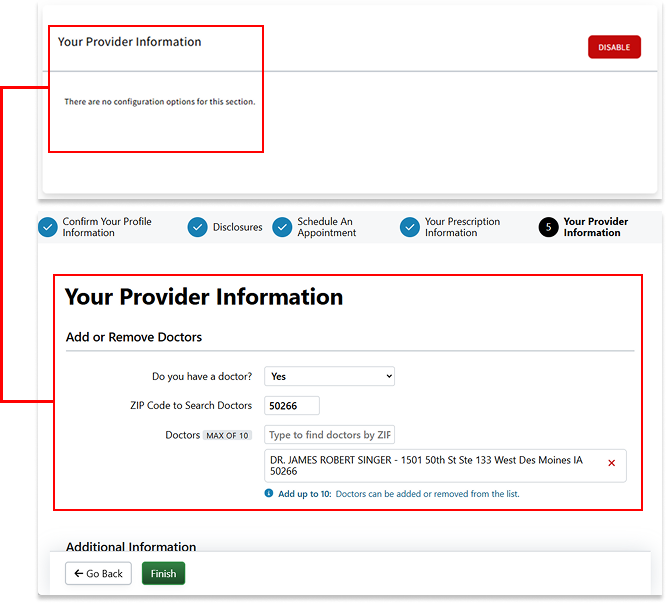
Task: Click the Schedule An Appointment checkmark icon
Action: coord(282,227)
